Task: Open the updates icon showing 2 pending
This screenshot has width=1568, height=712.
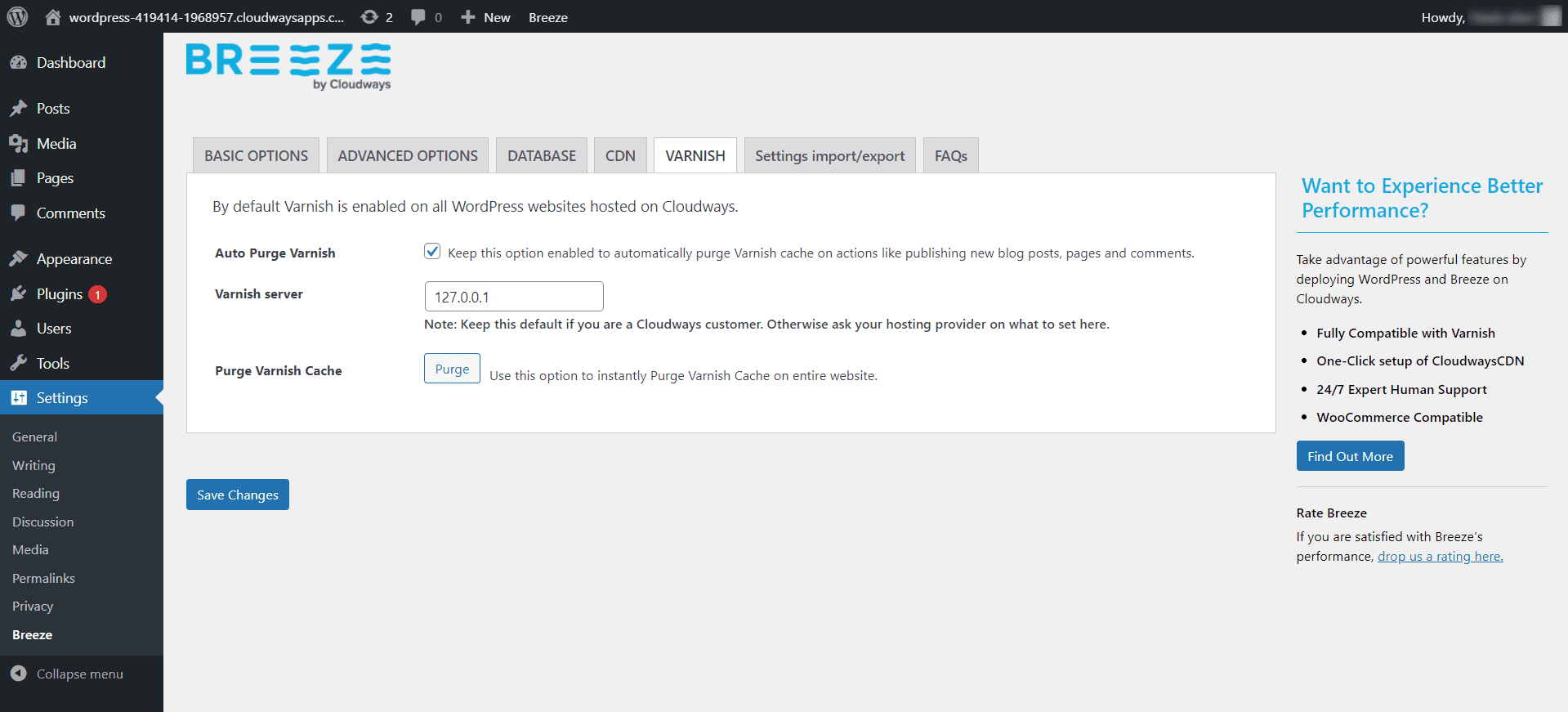Action: coord(370,17)
